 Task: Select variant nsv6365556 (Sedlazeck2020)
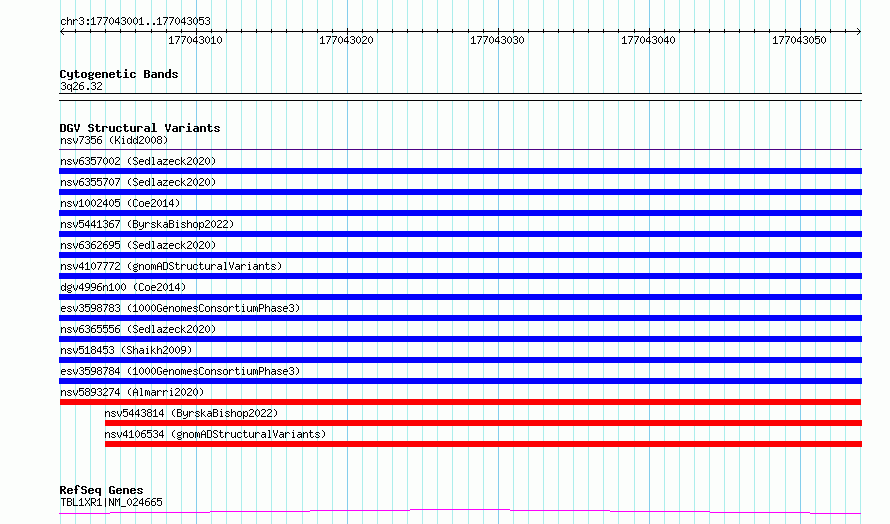(x=138, y=329)
